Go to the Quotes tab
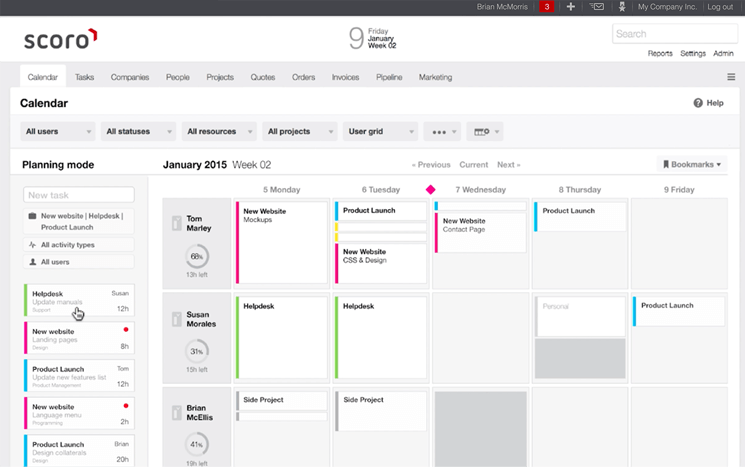745x467 pixels. [263, 77]
